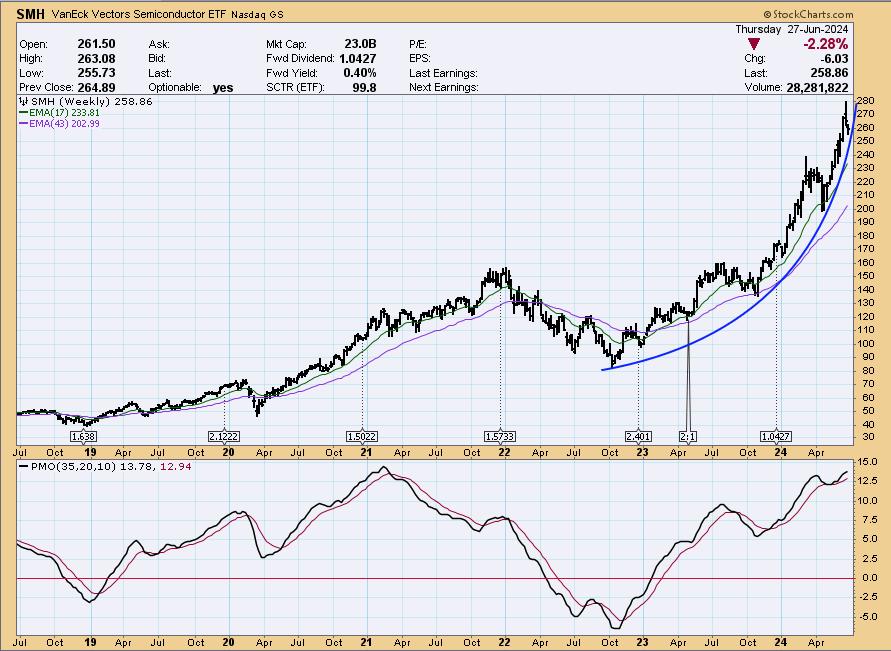The image size is (891, 651).
Task: Click the green EMA(17) legend line swatch
Action: pyautogui.click(x=23, y=112)
